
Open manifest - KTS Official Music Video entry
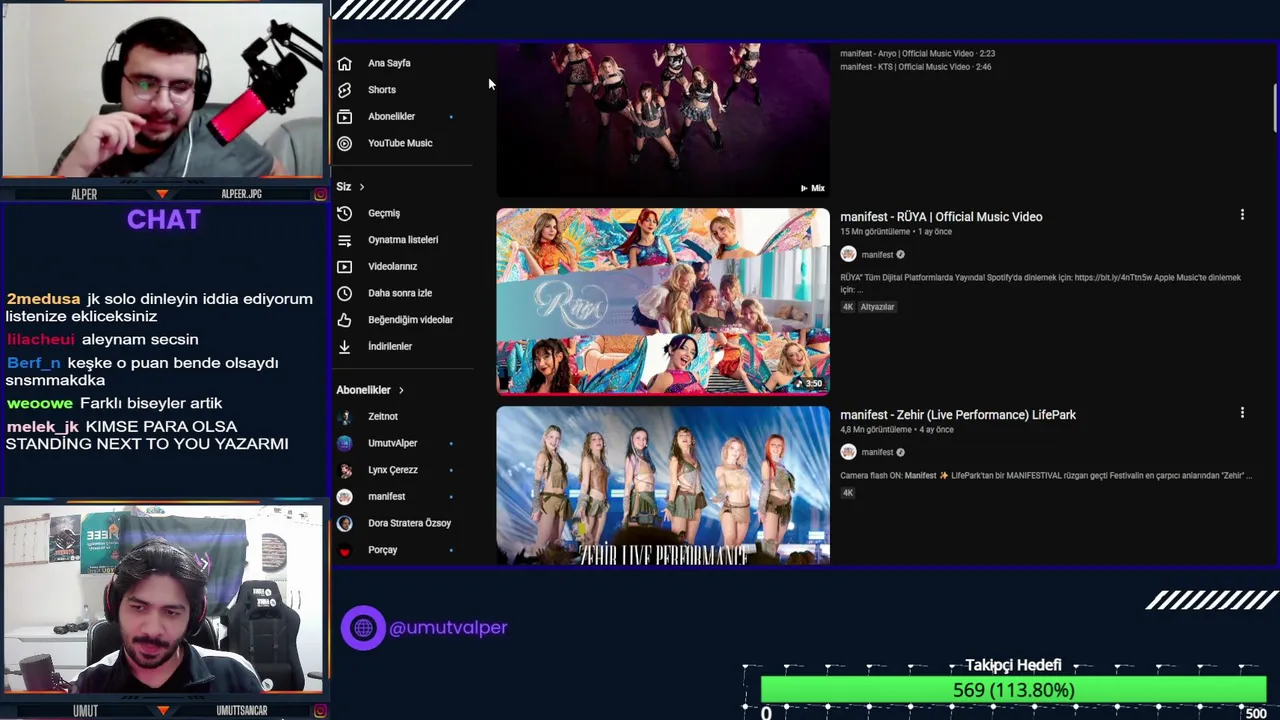[915, 67]
